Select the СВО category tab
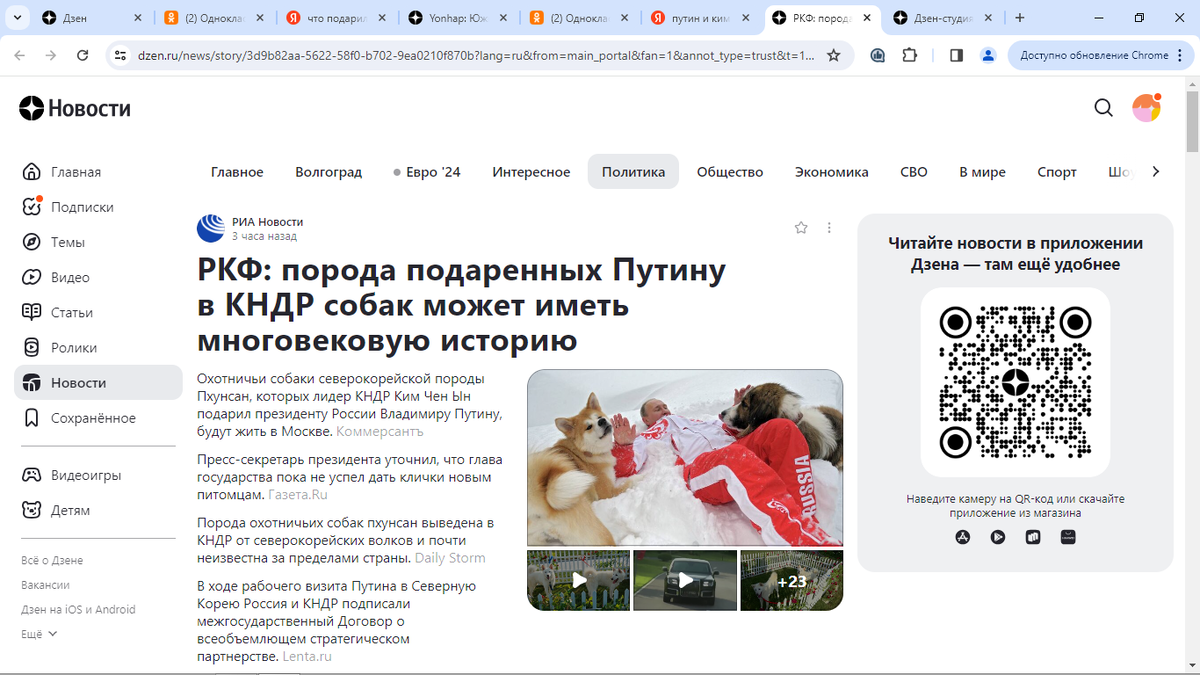Screen dimensions: 1200x675 coord(914,172)
